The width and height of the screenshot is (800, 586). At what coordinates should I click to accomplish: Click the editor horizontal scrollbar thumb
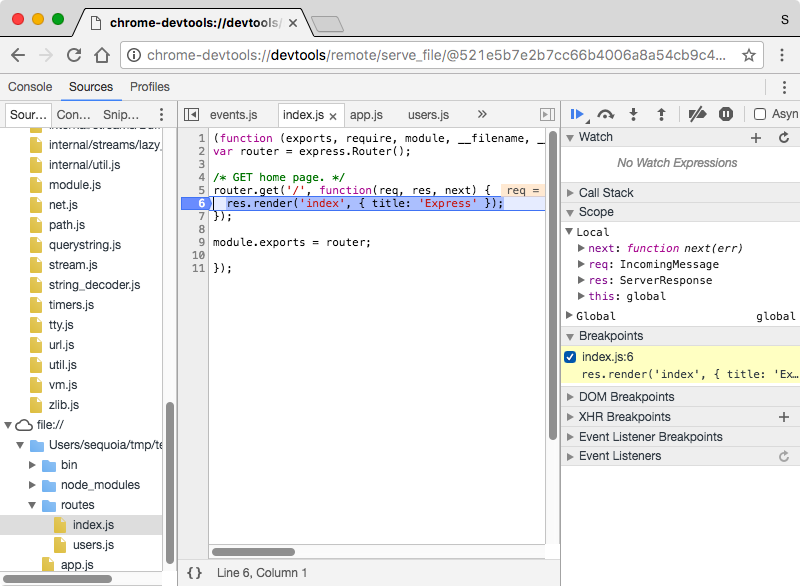(x=254, y=552)
